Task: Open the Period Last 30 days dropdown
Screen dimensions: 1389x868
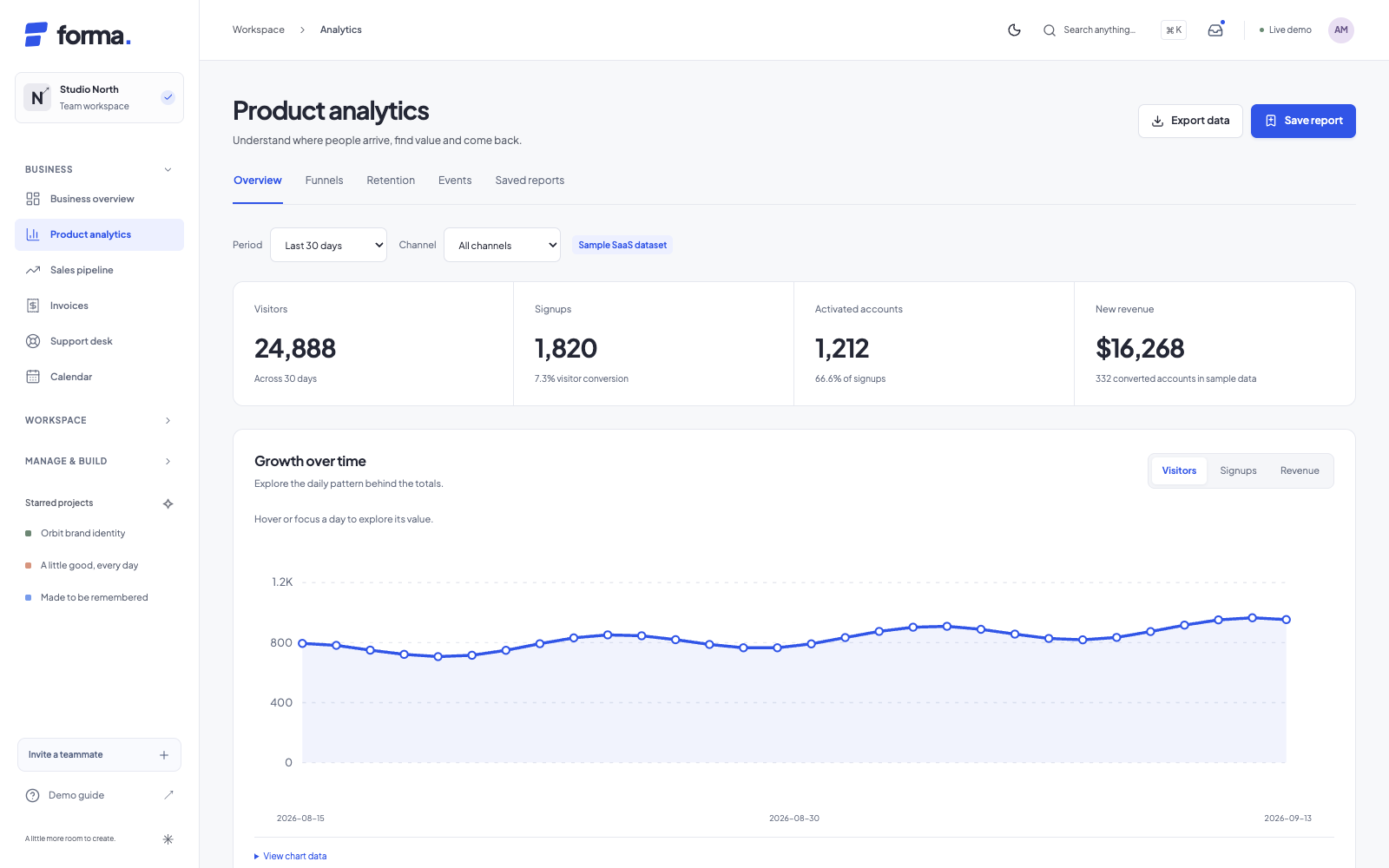Action: coord(328,245)
